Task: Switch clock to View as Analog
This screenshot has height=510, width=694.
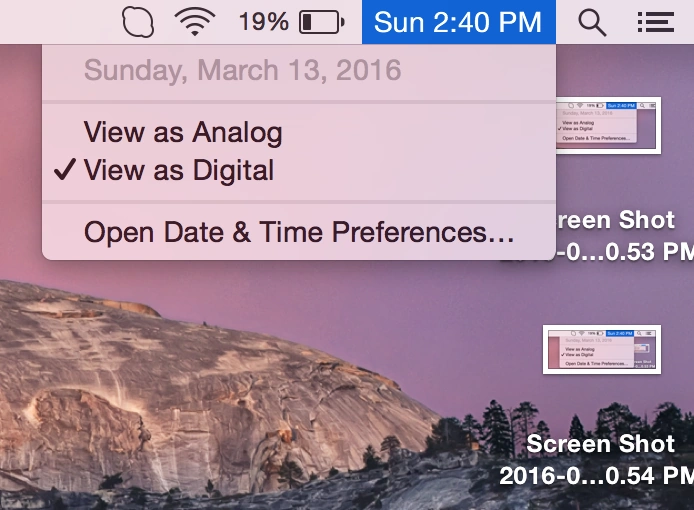Action: tap(183, 132)
